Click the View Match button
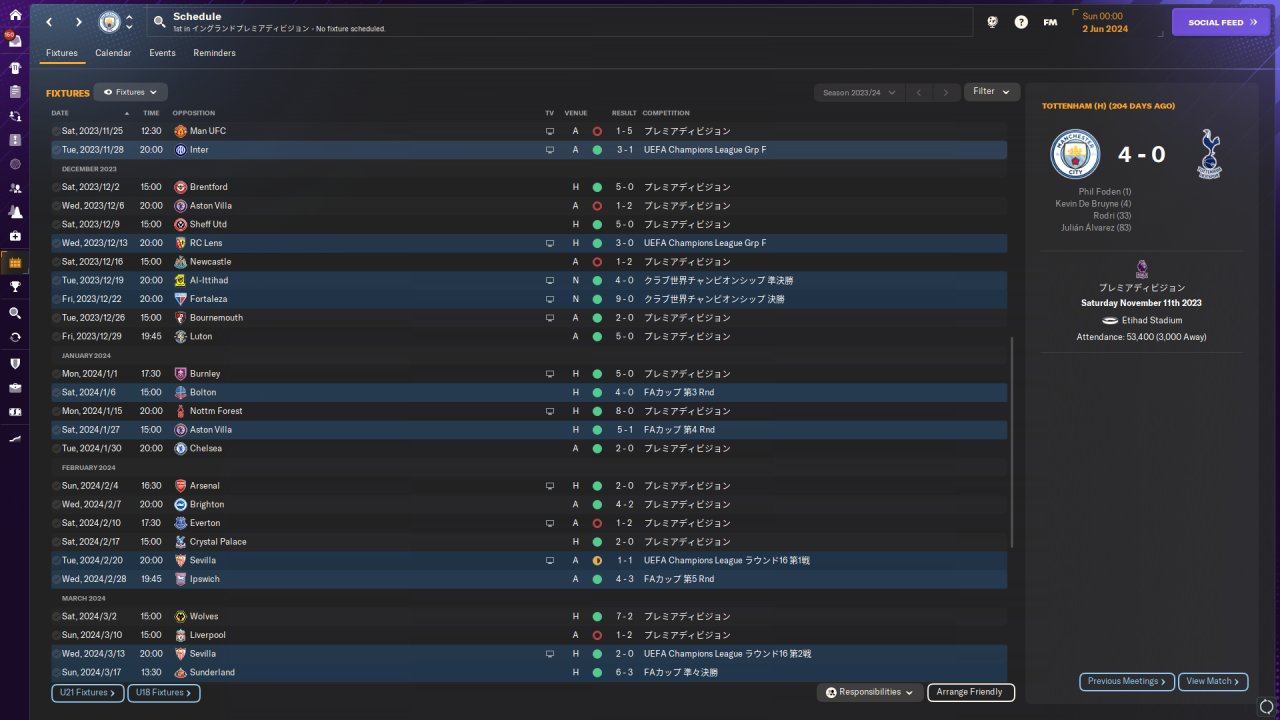Viewport: 1280px width, 720px height. [1213, 681]
